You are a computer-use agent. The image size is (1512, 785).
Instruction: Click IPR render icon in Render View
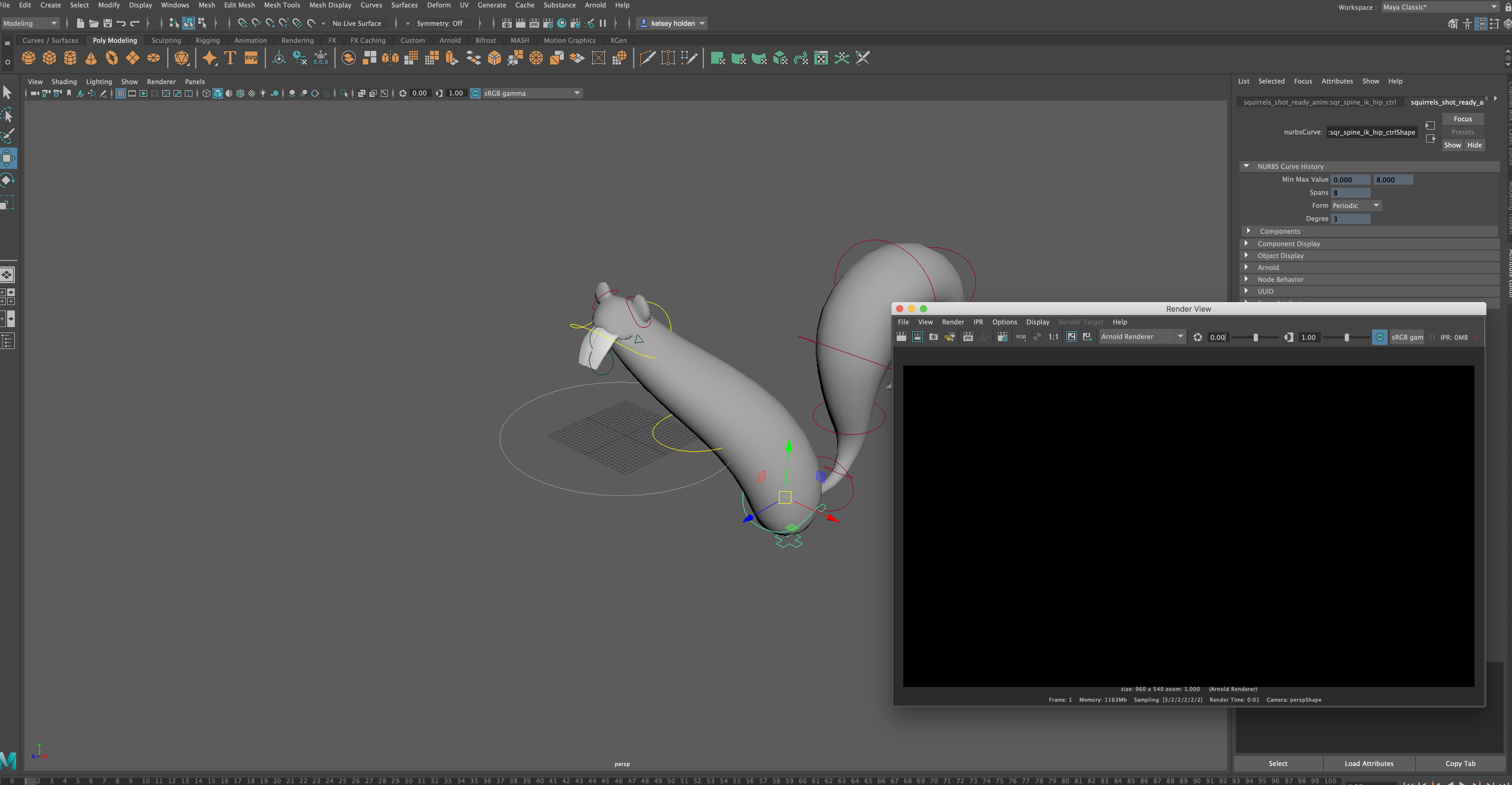pyautogui.click(x=968, y=337)
